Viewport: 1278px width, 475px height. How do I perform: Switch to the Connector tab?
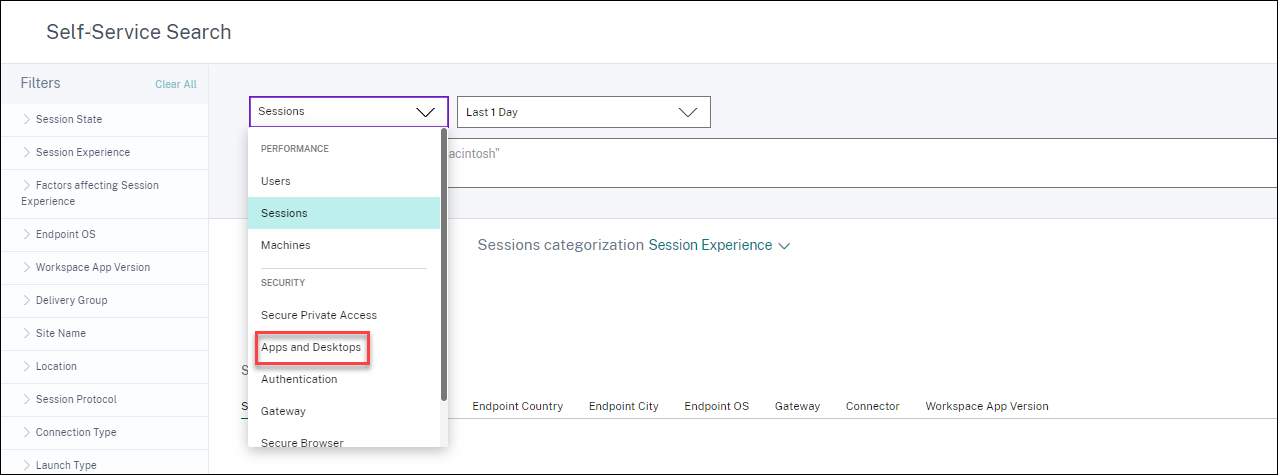(872, 406)
